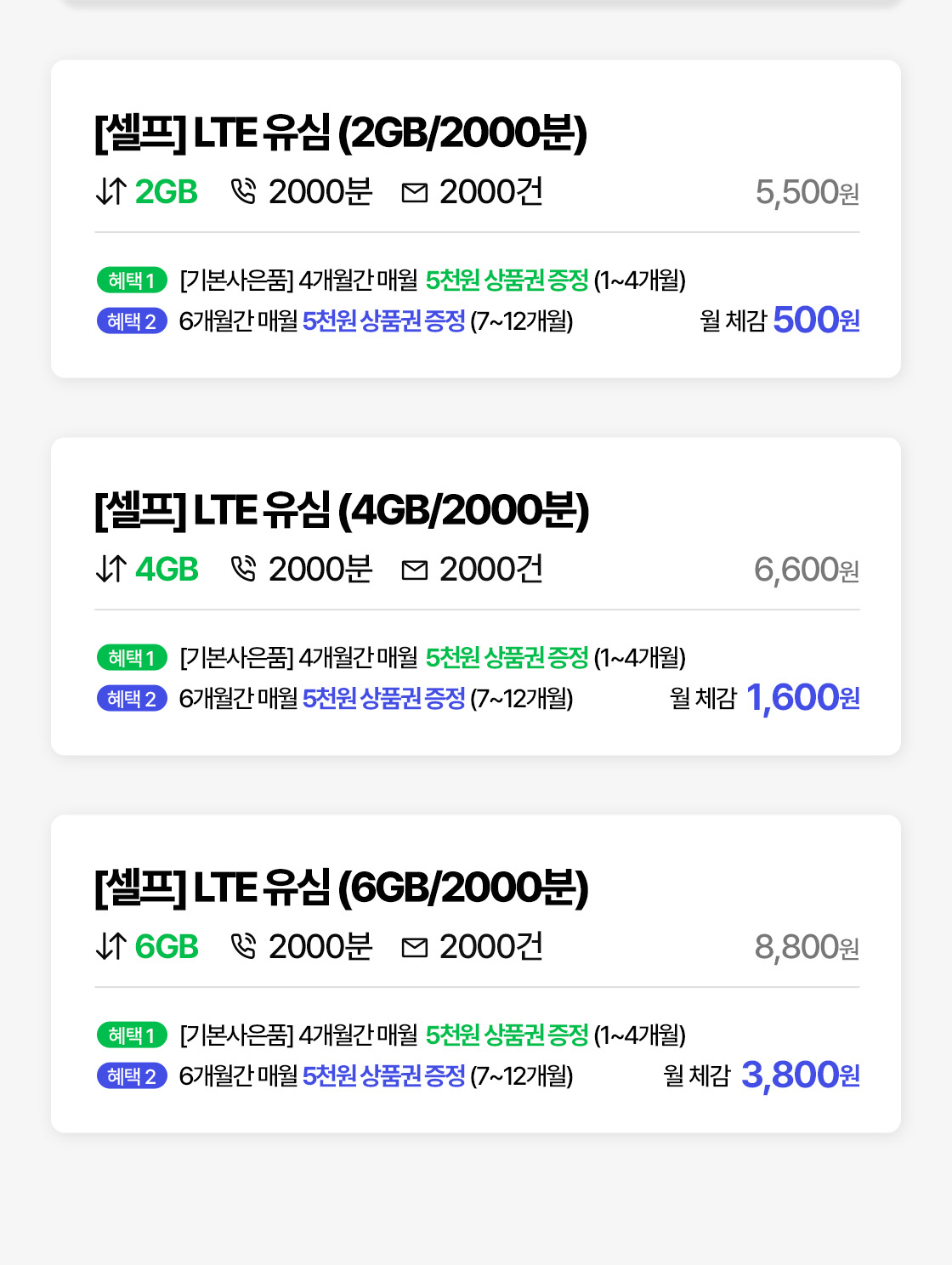The width and height of the screenshot is (952, 1265).
Task: Click data arrows icon on 4GB plan
Action: pos(111,570)
